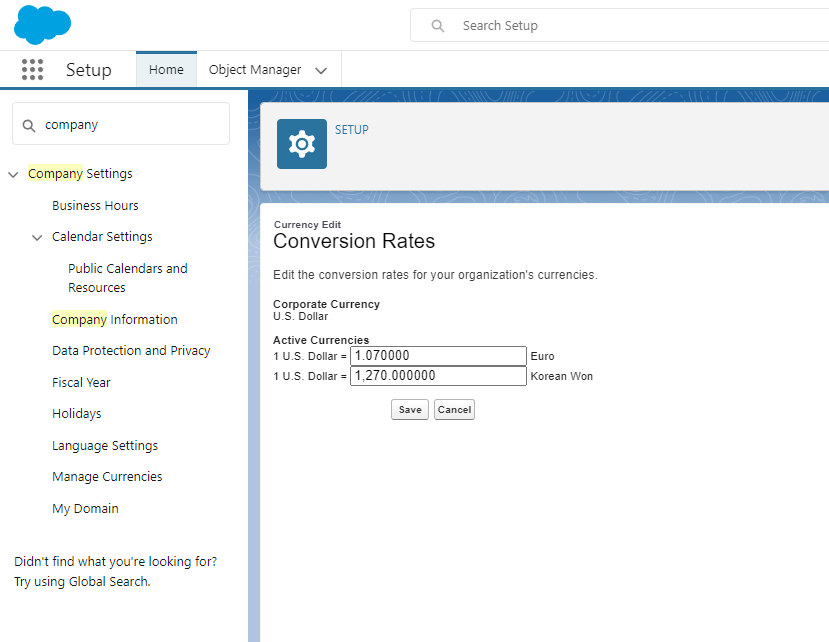Click the 'Euro' currency label

pos(542,356)
